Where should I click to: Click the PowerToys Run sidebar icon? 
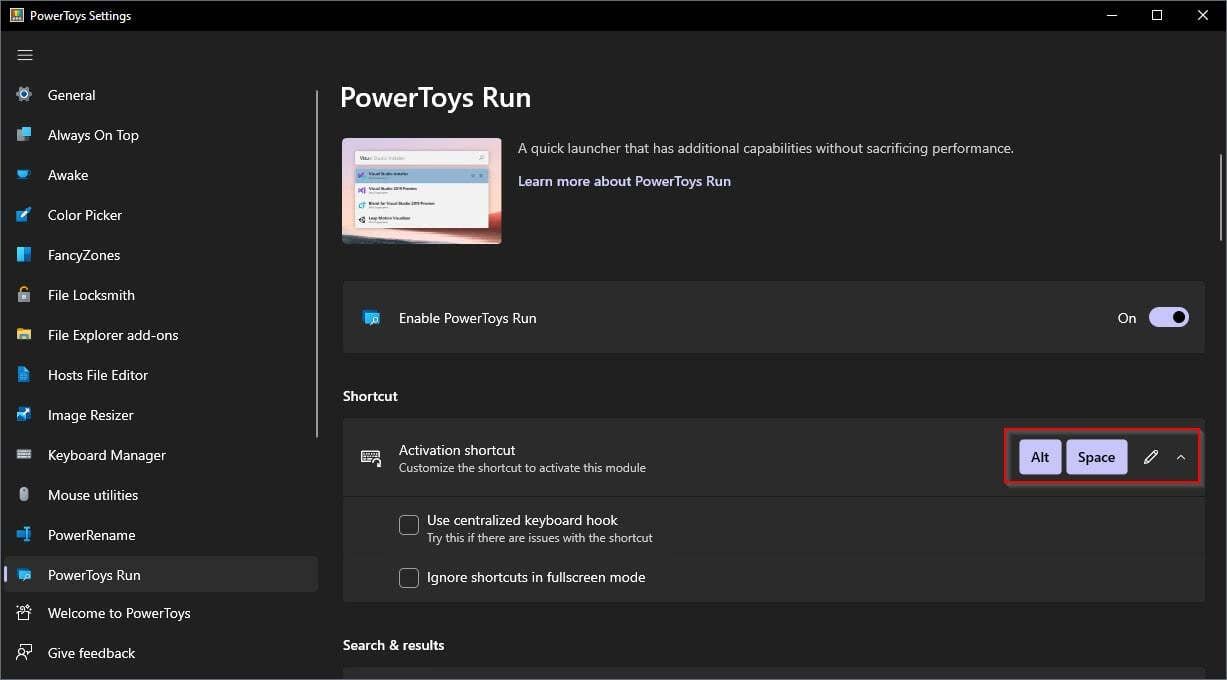point(25,575)
